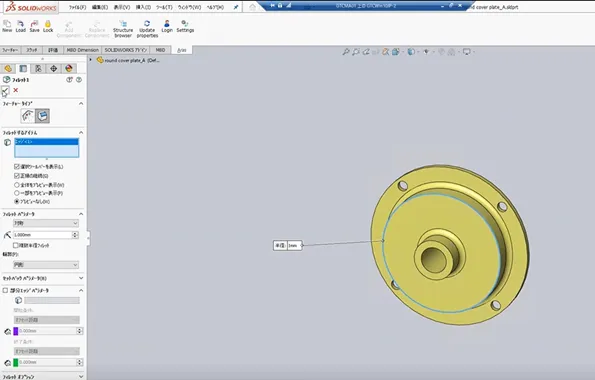Click the green checkmark to confirm fillet
This screenshot has height=380, width=595.
5,90
